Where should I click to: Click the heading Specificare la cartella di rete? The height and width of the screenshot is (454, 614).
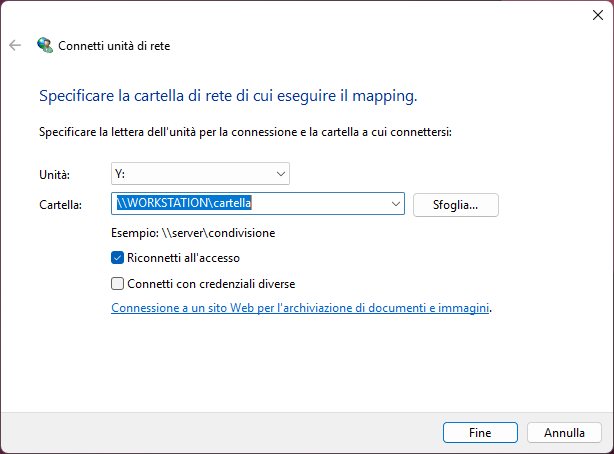(x=228, y=96)
